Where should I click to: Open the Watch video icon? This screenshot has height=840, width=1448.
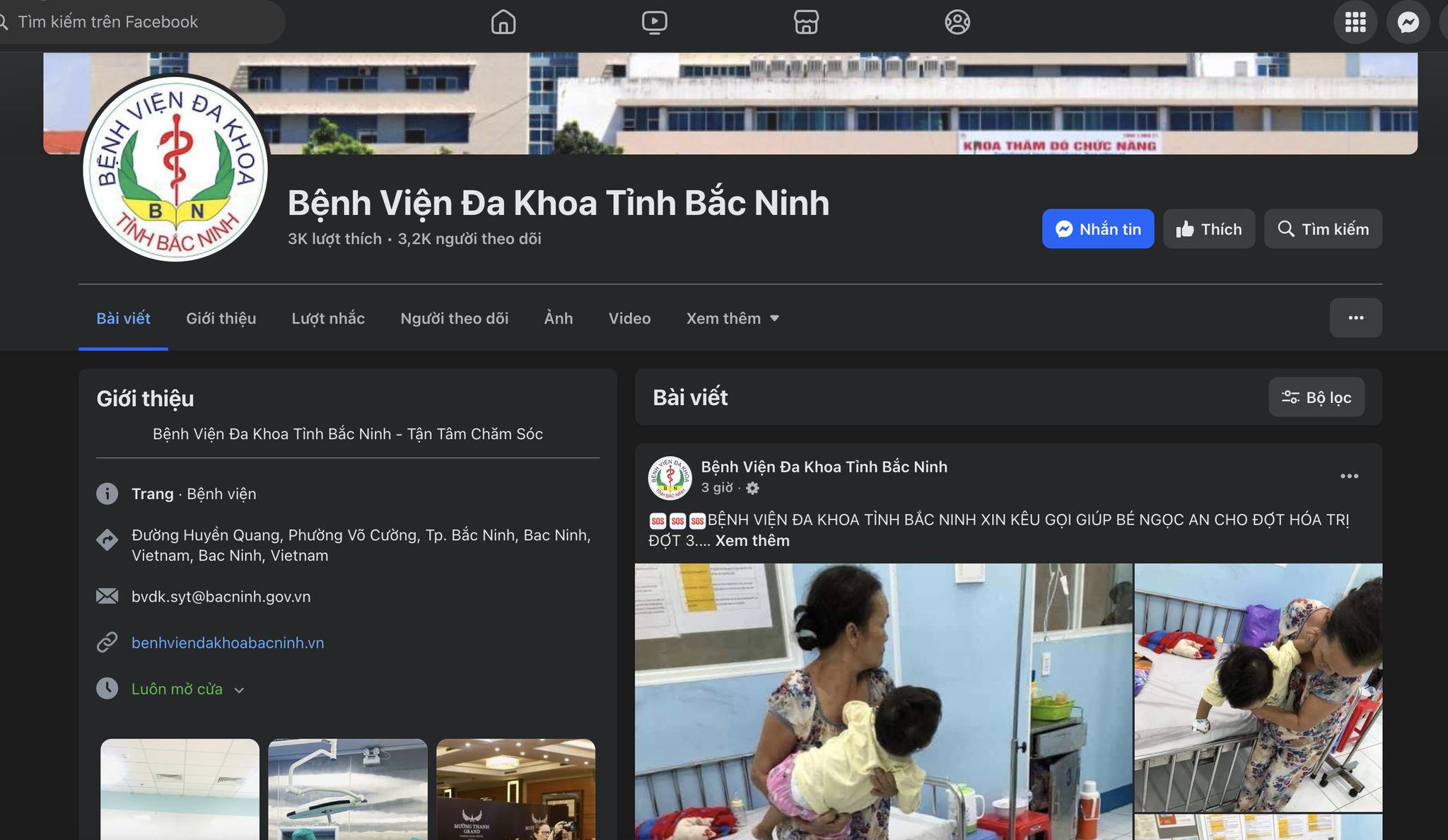(x=654, y=22)
